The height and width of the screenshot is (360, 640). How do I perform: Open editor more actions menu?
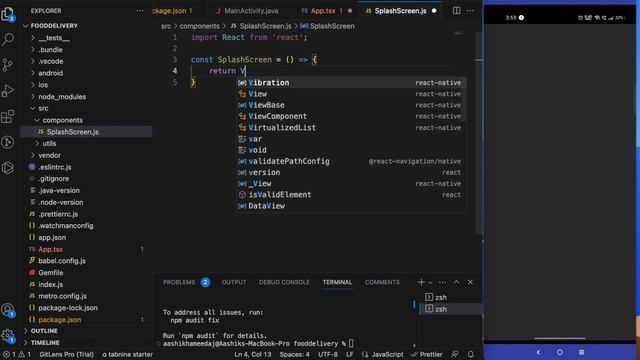tap(470, 11)
